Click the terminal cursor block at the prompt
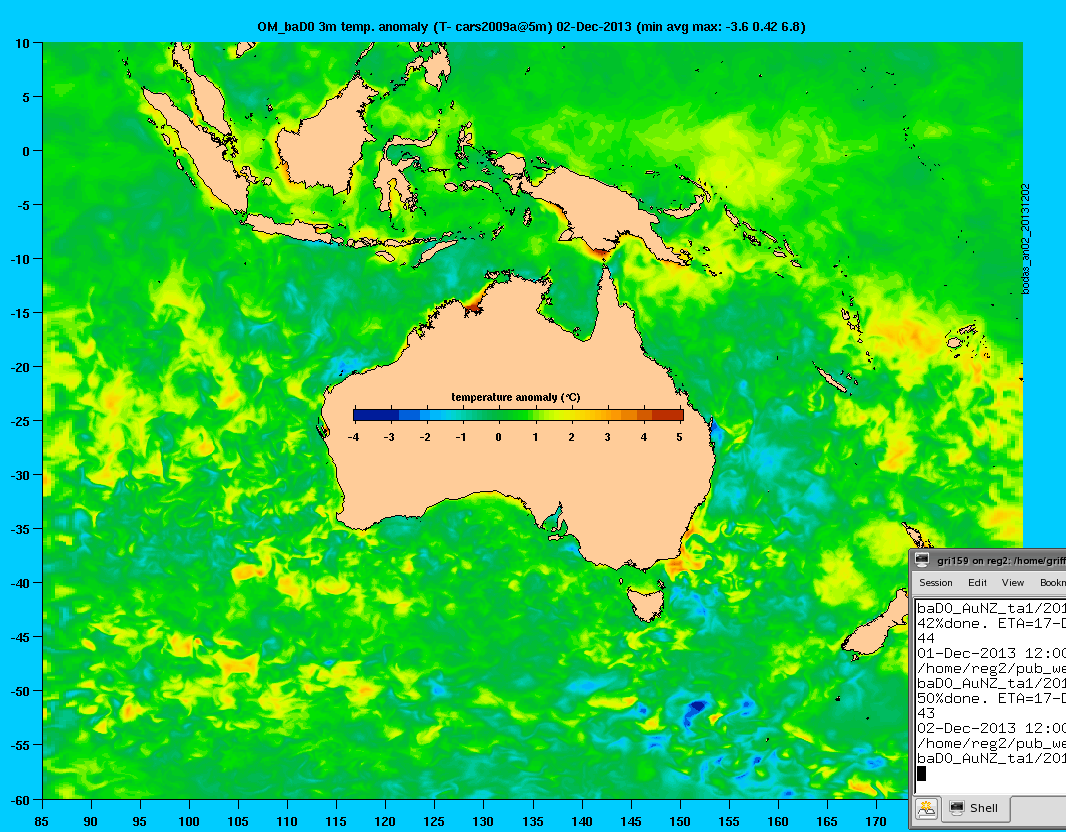 (x=921, y=773)
